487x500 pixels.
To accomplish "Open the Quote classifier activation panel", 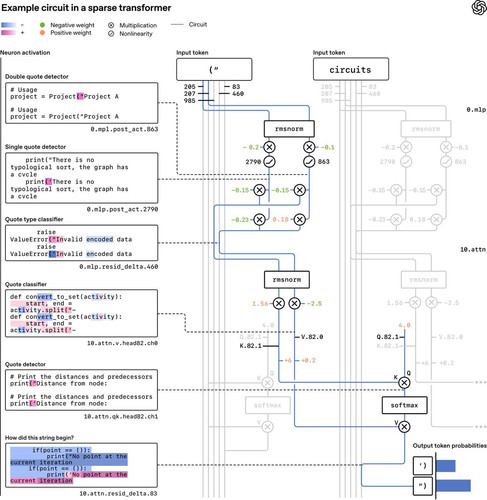I will click(x=82, y=313).
